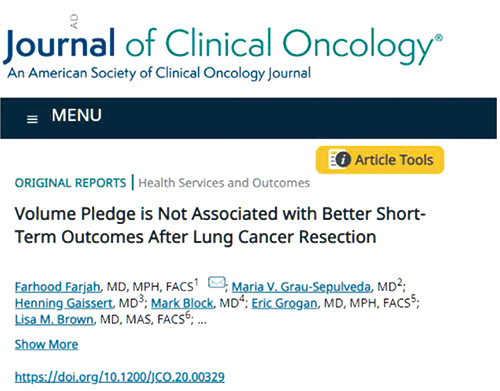Select author Mark Block link

point(182,303)
